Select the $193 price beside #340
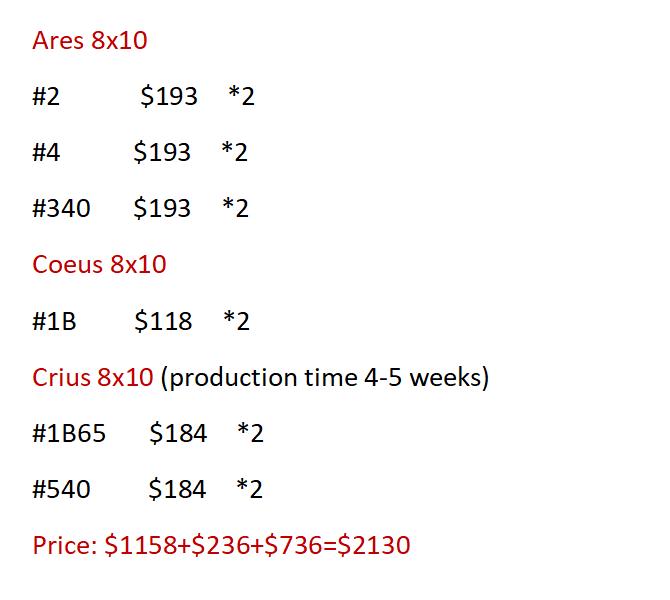This screenshot has height=600, width=670. coord(162,208)
